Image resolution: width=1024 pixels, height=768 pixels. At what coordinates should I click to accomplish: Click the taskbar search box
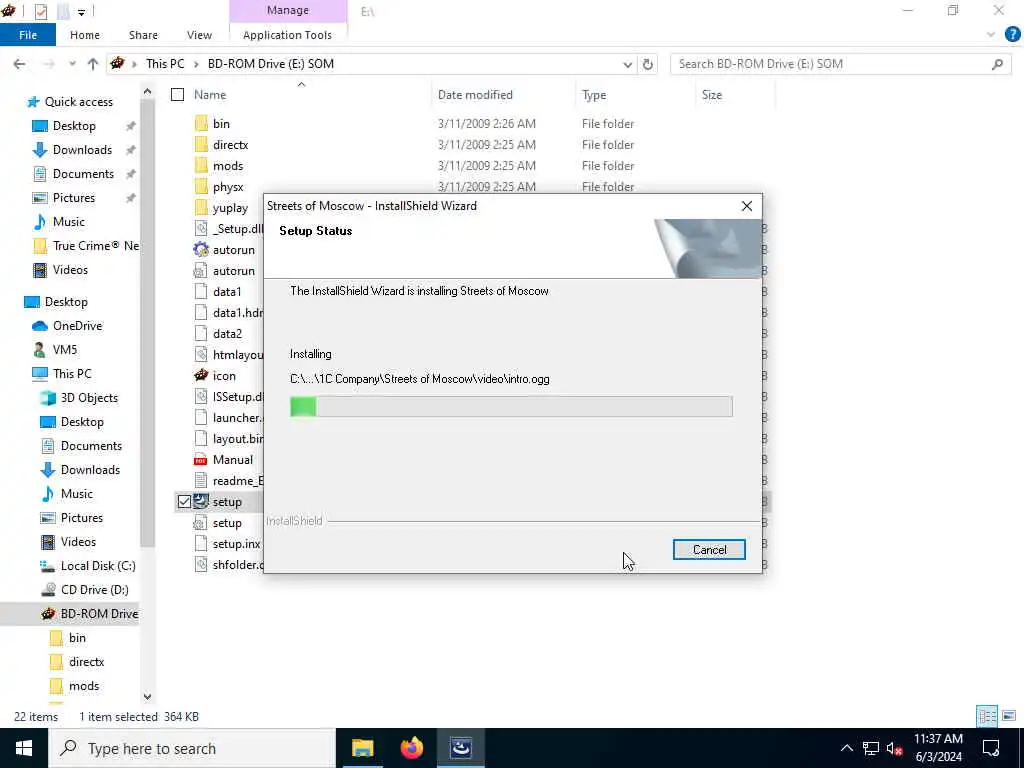192,748
